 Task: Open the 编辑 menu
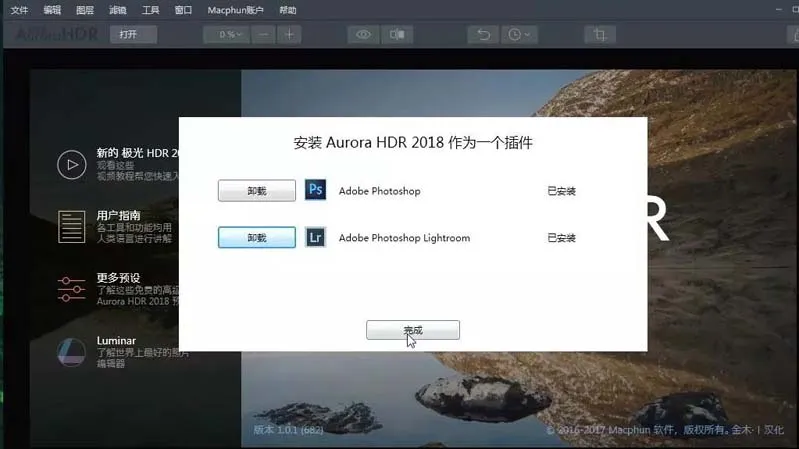coord(52,10)
